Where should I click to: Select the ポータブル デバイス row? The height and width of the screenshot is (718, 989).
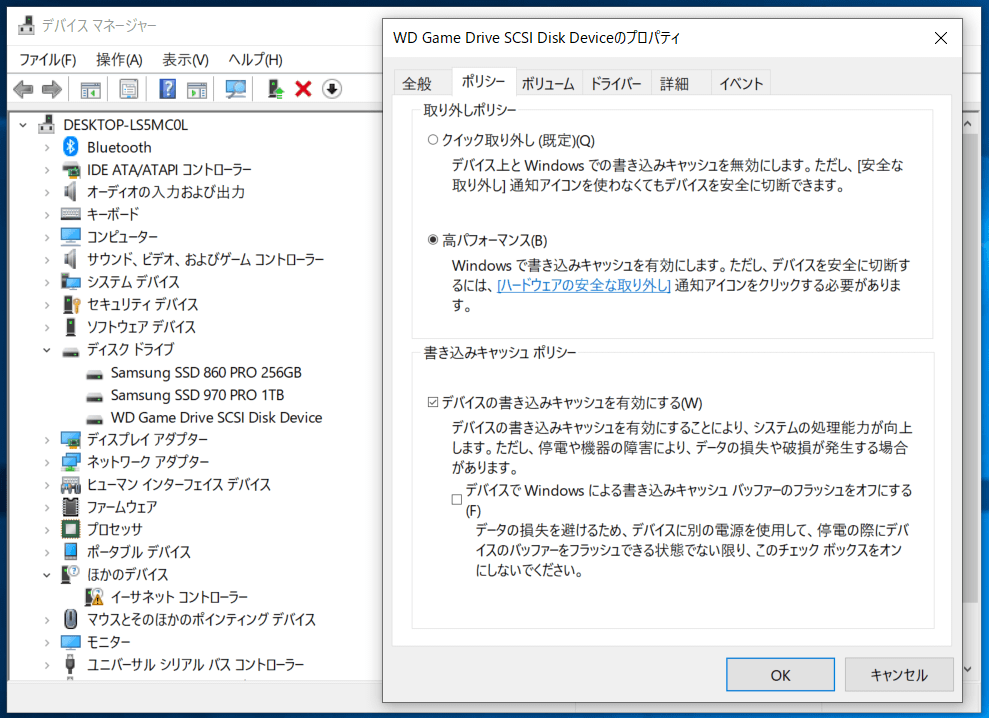tap(139, 552)
